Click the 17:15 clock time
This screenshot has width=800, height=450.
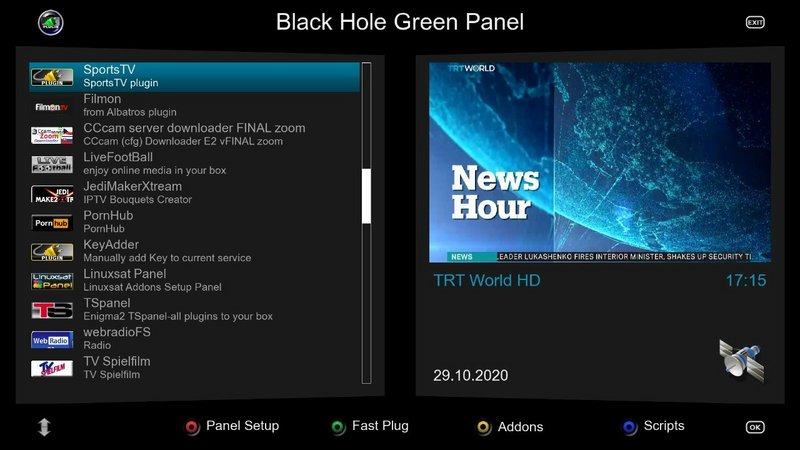[746, 281]
